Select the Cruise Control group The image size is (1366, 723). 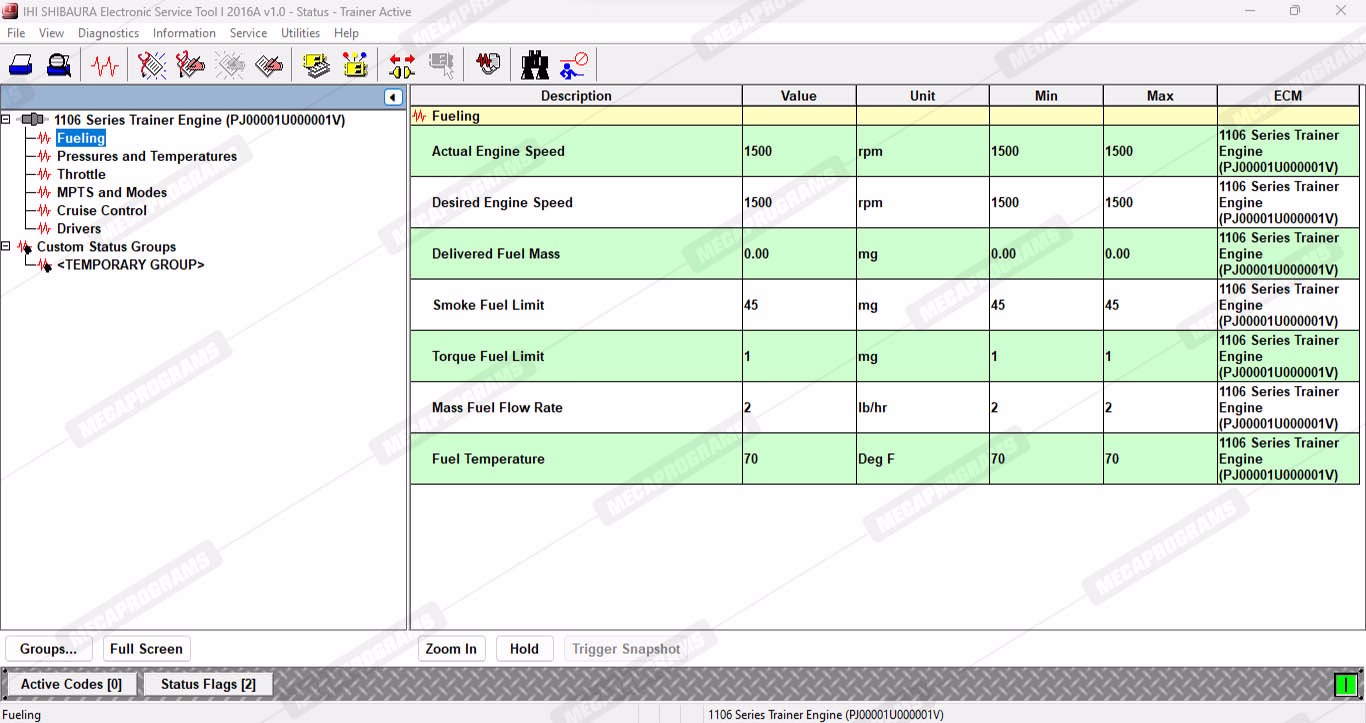(101, 211)
